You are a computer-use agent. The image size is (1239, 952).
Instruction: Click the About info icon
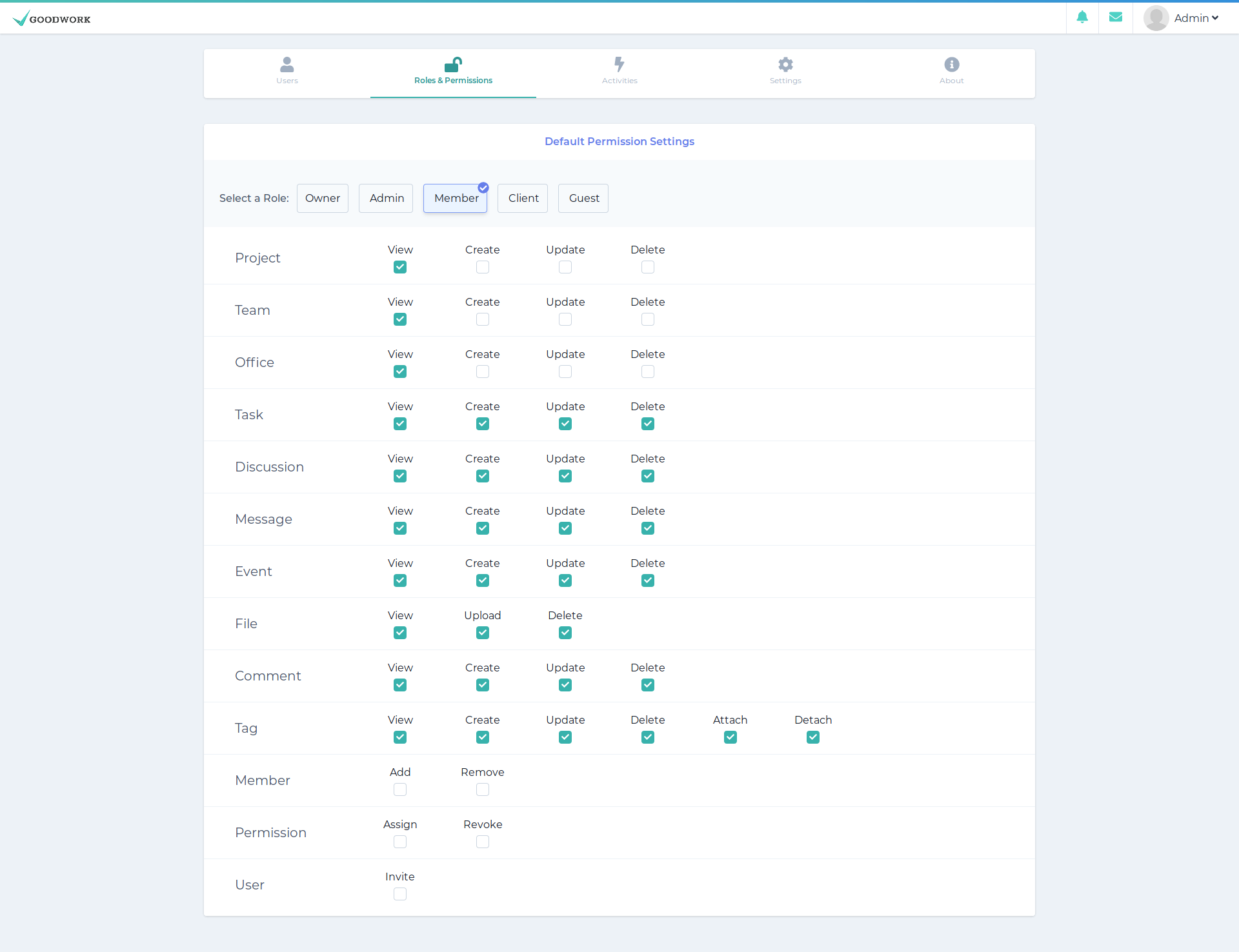[952, 64]
